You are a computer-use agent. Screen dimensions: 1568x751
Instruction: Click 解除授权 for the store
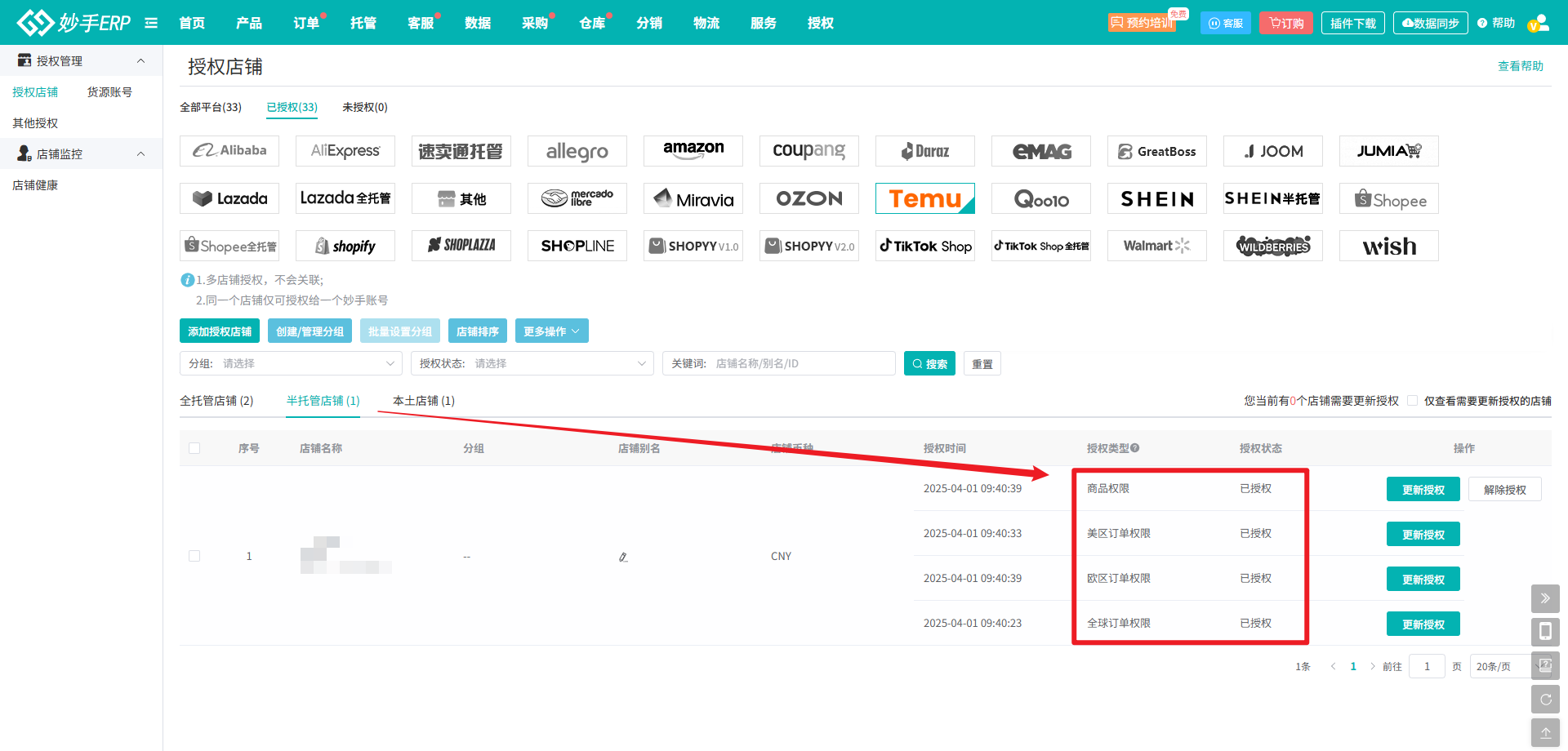pyautogui.click(x=1504, y=490)
